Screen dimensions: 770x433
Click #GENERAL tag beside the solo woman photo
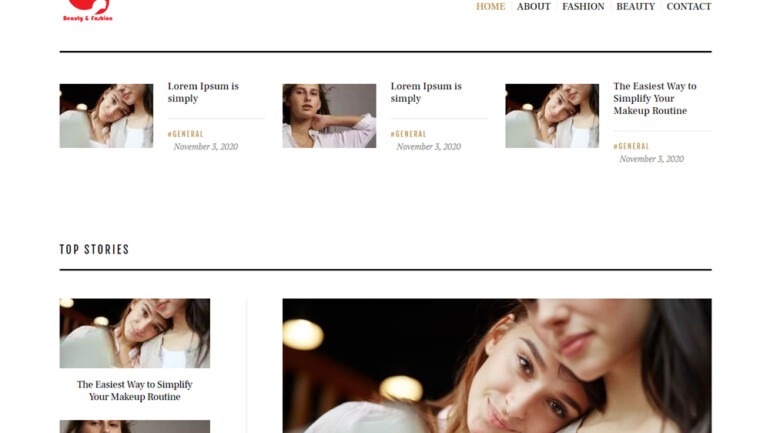coord(408,134)
